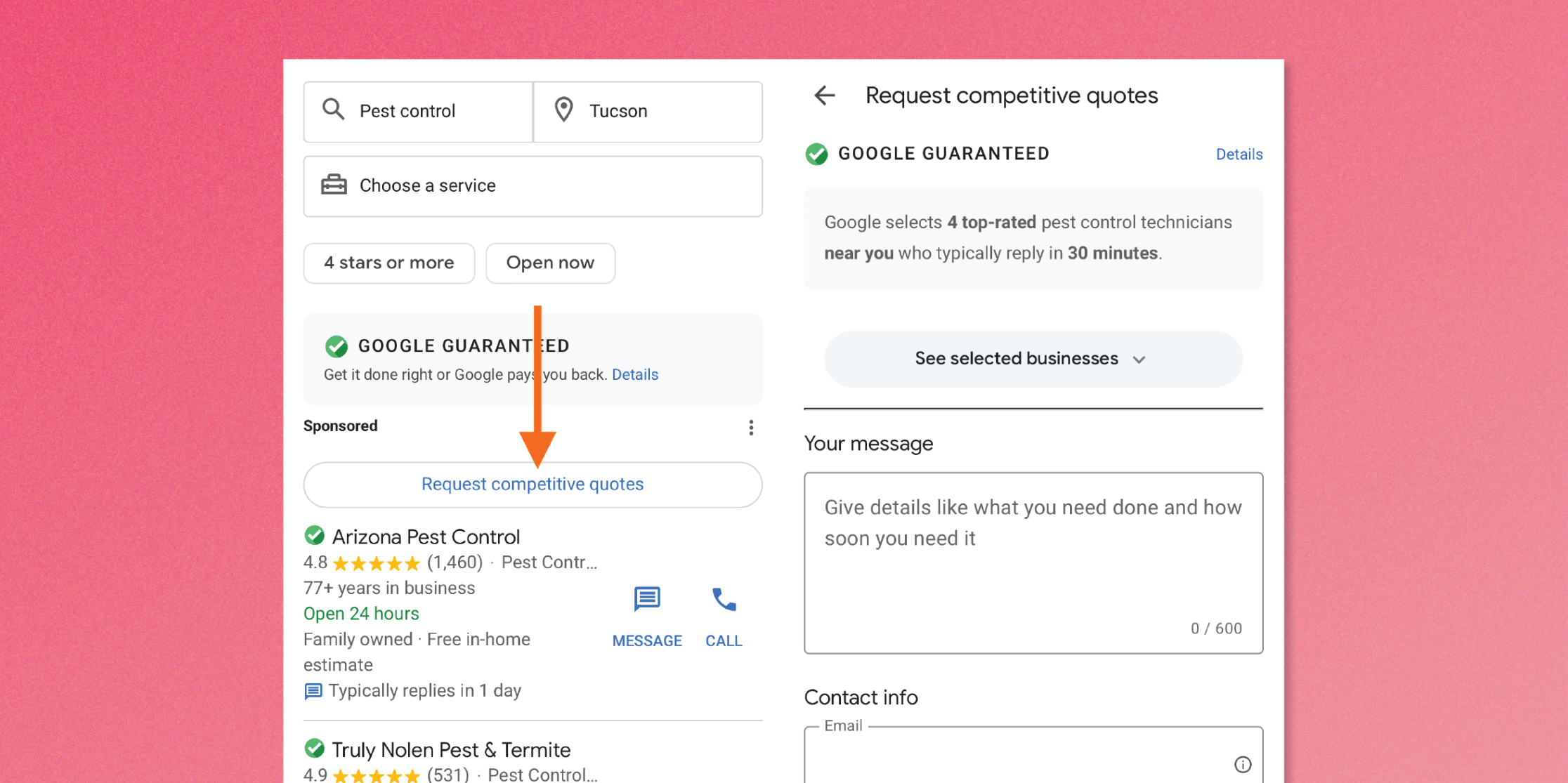Screen dimensions: 1568x783
Task: Select the Arizona Pest Control listing name
Action: 426,536
